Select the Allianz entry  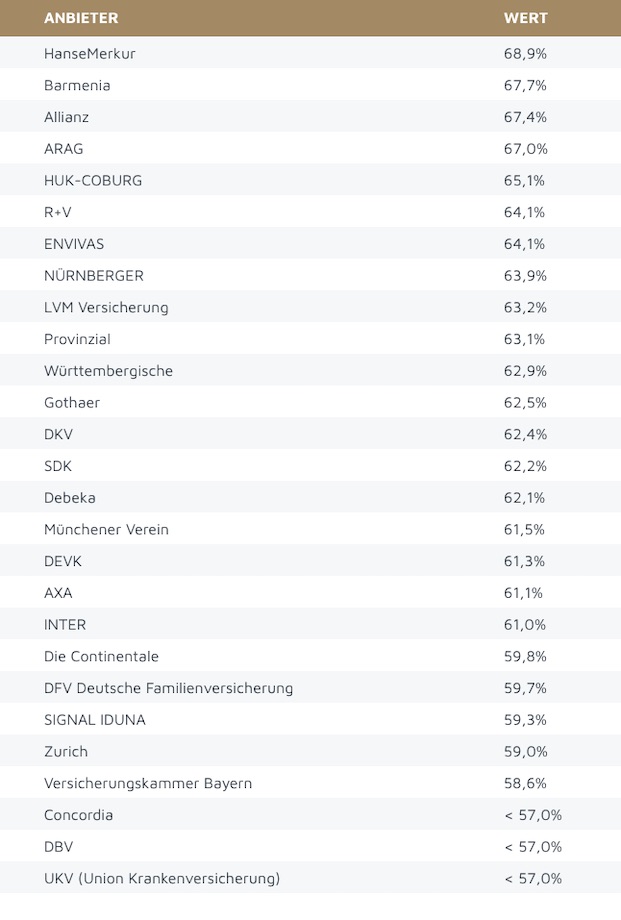click(66, 117)
